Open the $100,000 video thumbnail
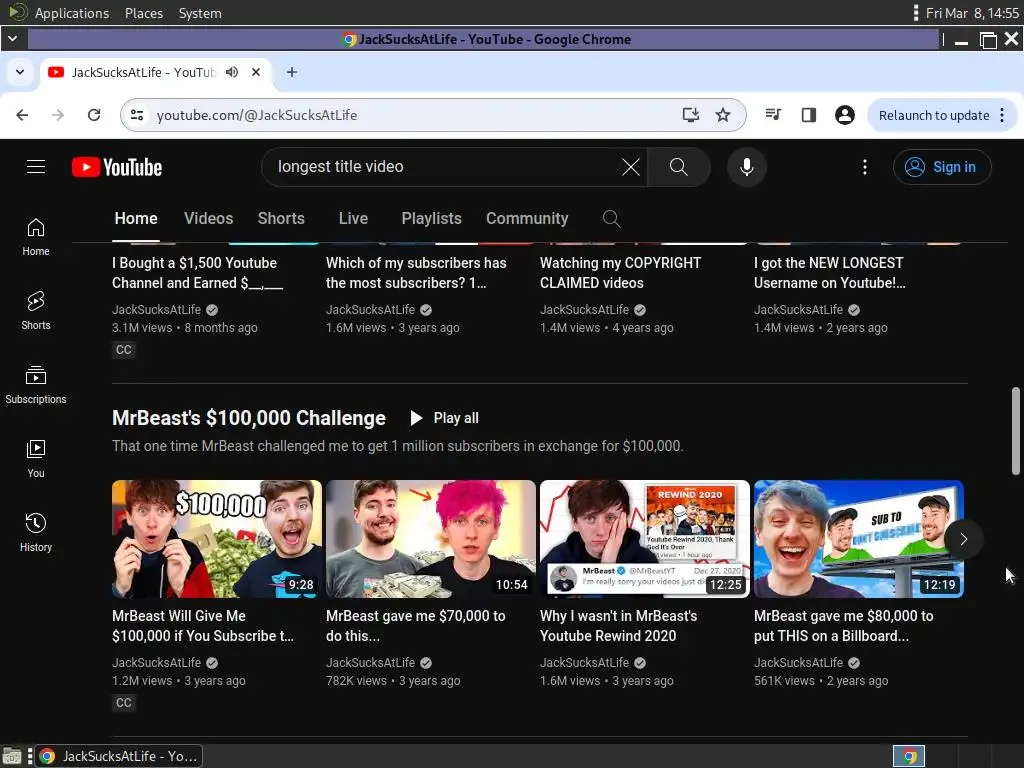Image resolution: width=1024 pixels, height=768 pixels. 217,539
